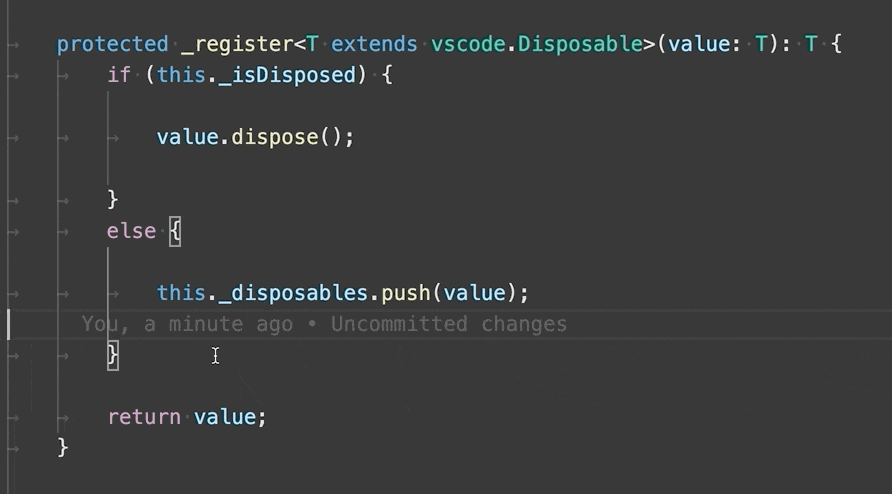
Task: Click the "protected" keyword
Action: 112,44
